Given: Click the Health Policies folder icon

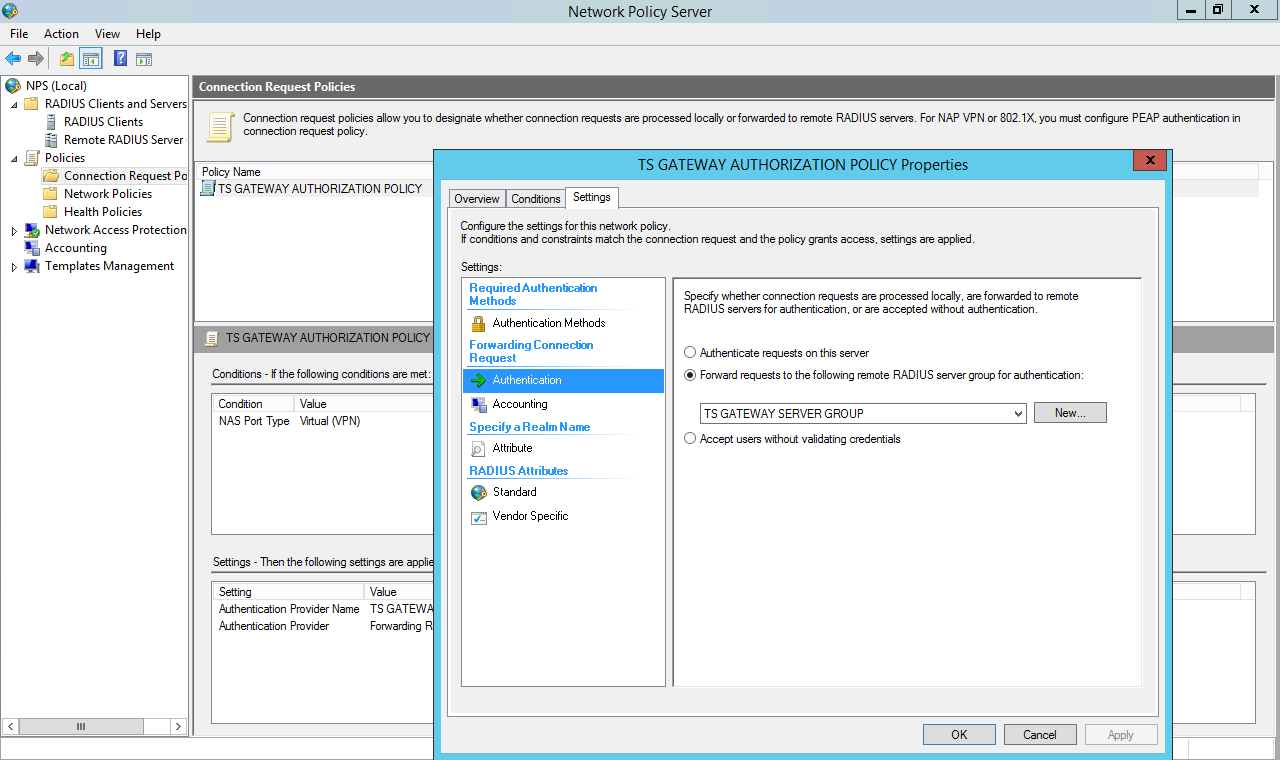Looking at the screenshot, I should [x=51, y=212].
